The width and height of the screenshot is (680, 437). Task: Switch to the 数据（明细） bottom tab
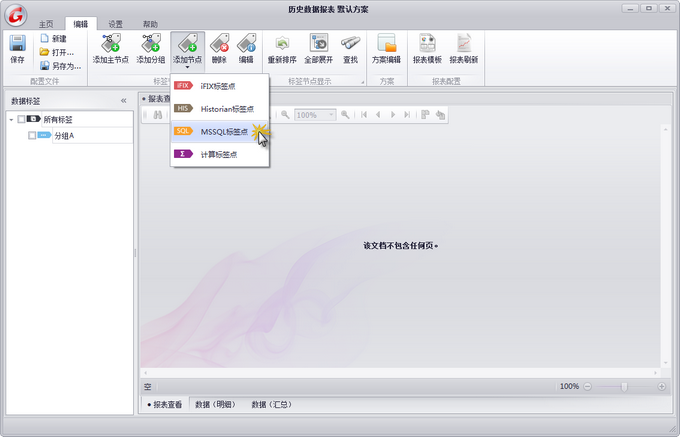[216, 404]
